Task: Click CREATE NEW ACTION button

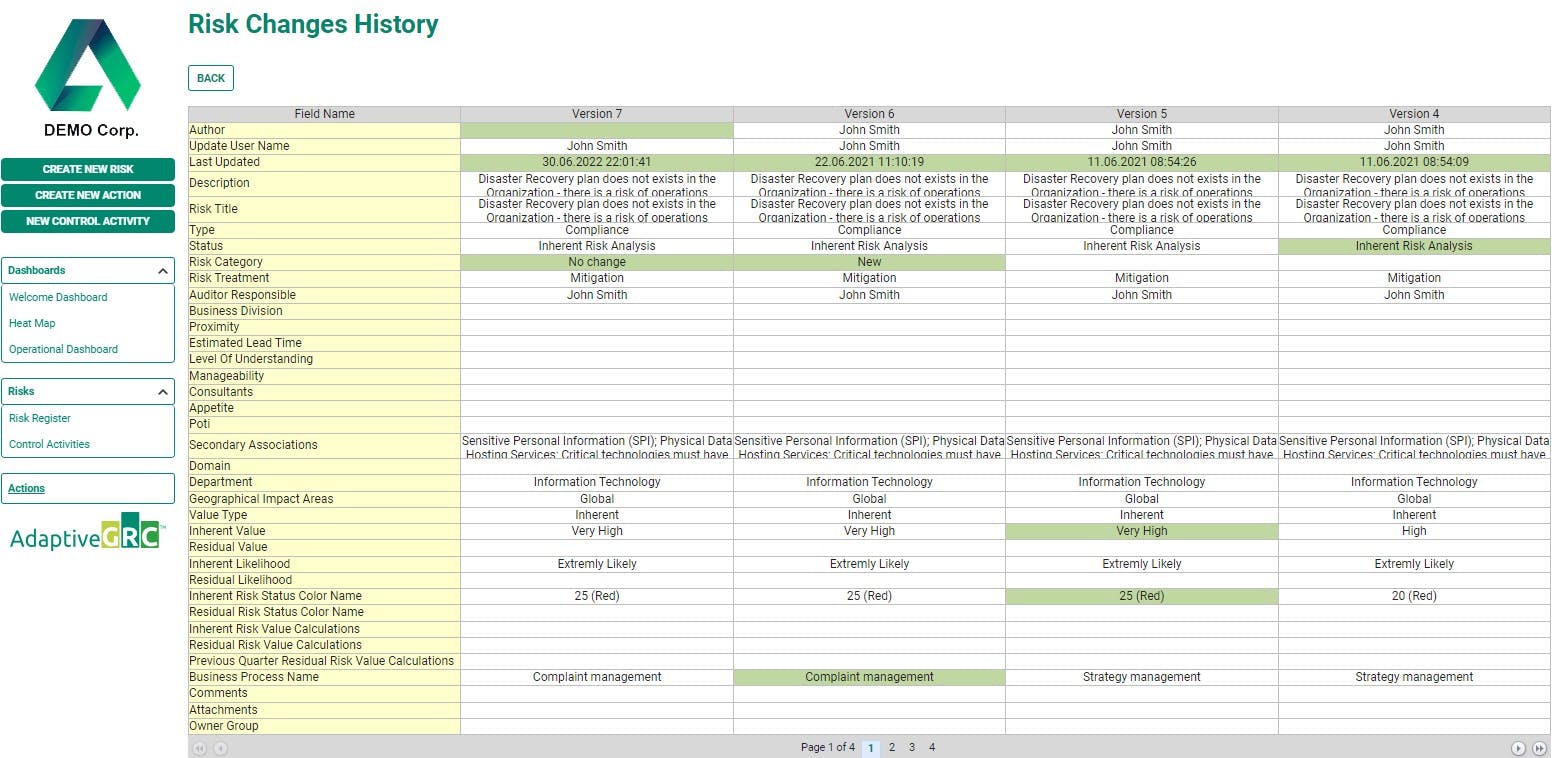Action: click(x=88, y=195)
